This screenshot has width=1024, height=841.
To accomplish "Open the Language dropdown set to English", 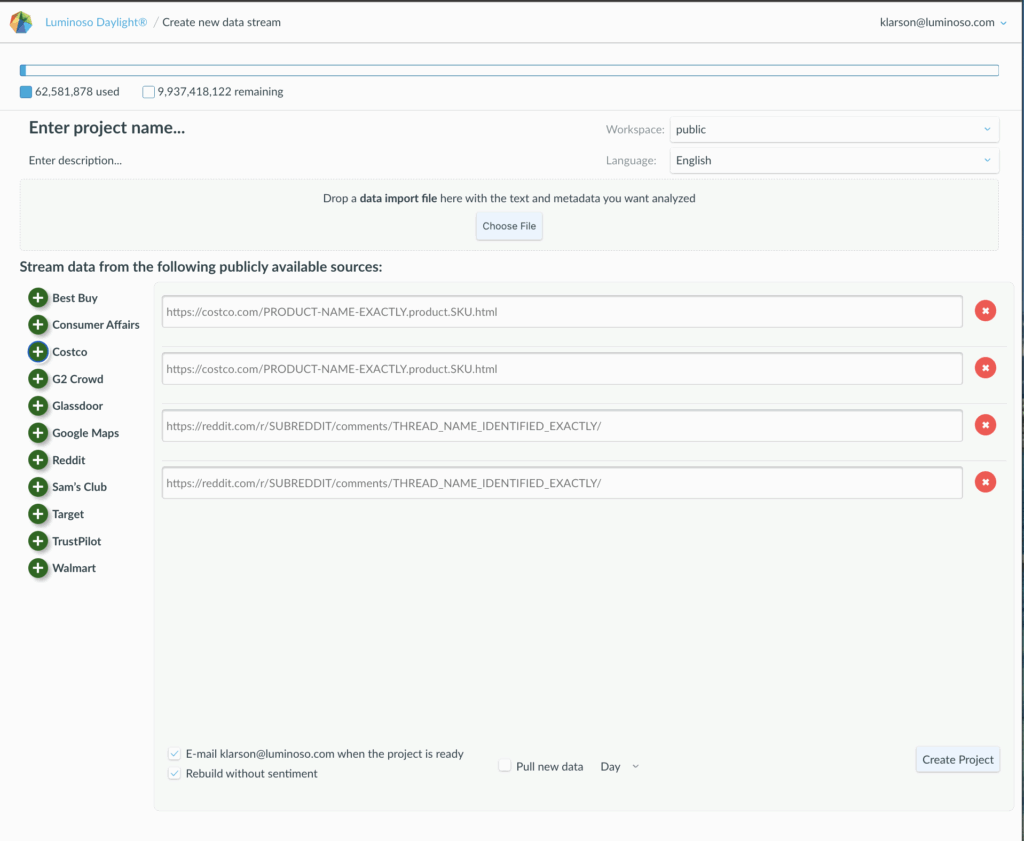I will click(x=833, y=160).
